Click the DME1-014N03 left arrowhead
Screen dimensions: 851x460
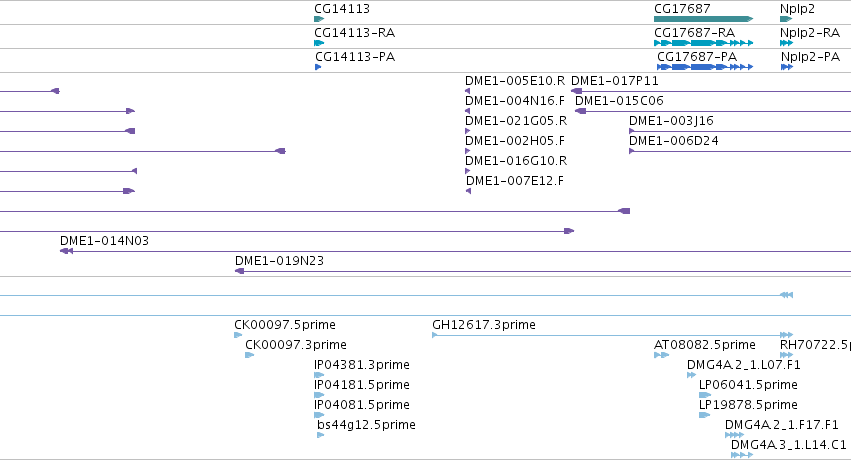[66, 251]
